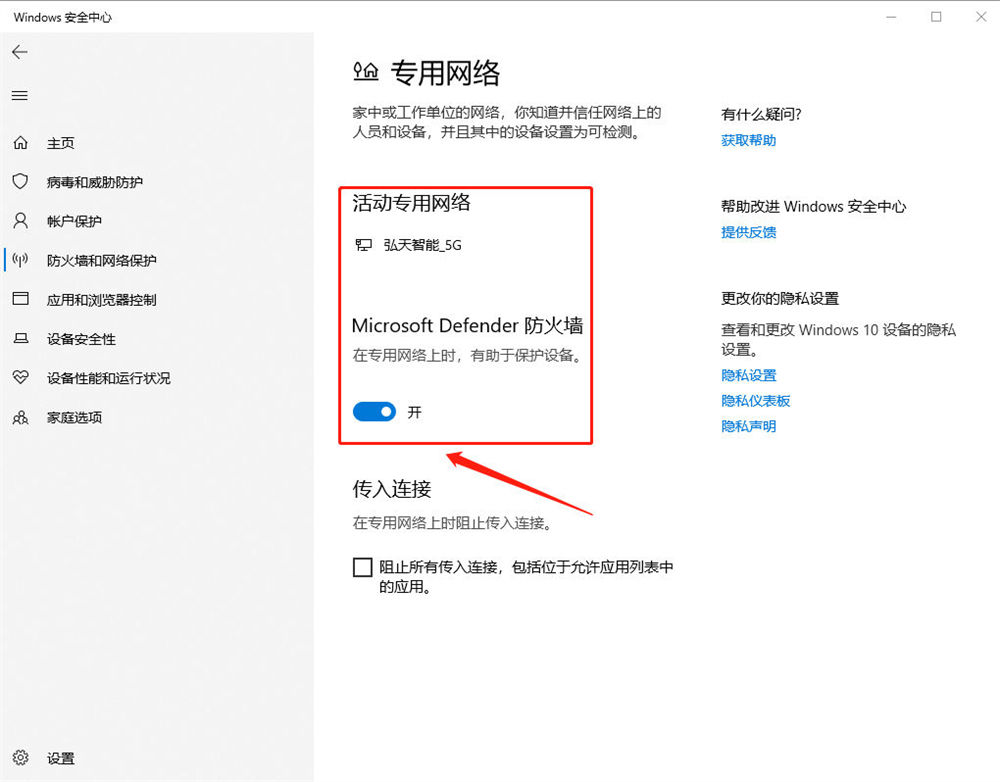This screenshot has height=782, width=1000.
Task: Click the person icon for 帐户保护
Action: coord(20,221)
